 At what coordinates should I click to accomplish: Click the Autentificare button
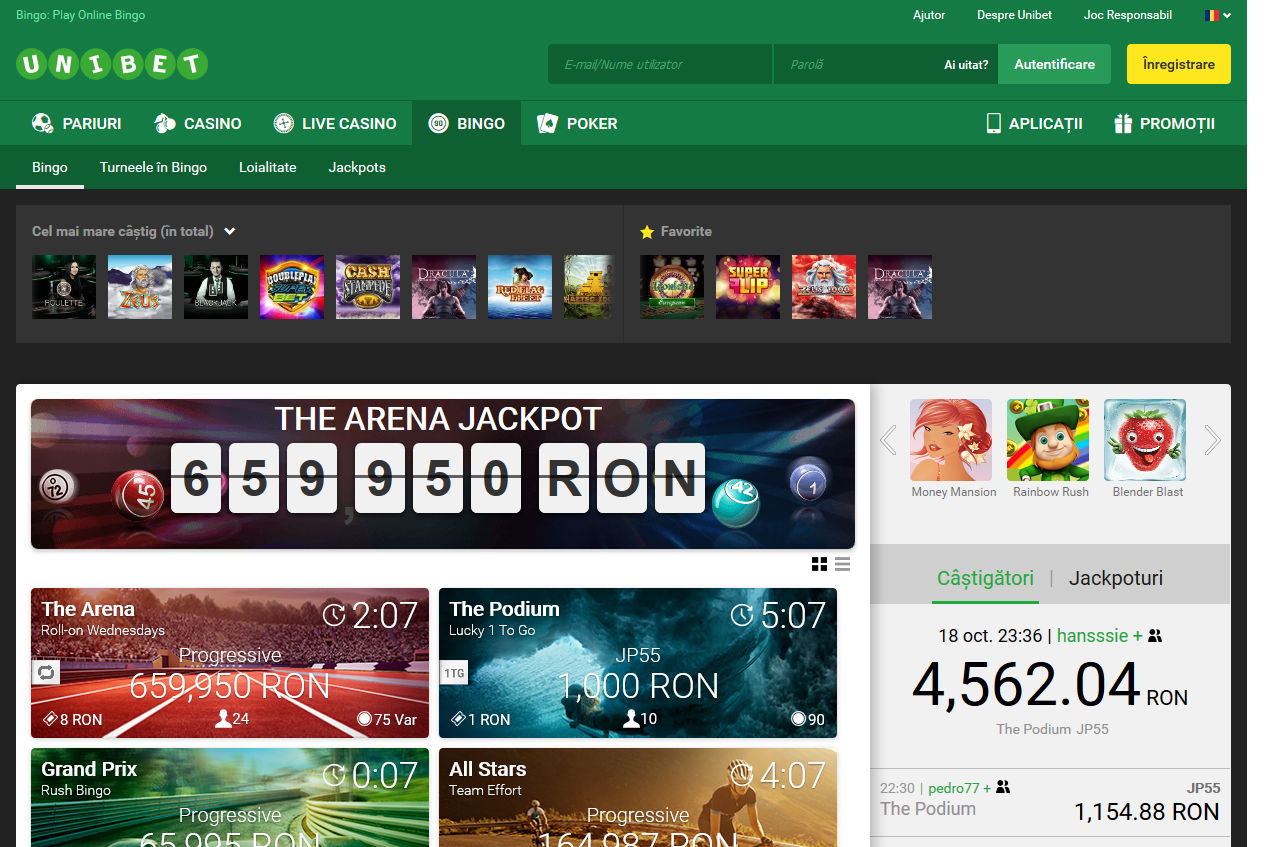(x=1054, y=64)
